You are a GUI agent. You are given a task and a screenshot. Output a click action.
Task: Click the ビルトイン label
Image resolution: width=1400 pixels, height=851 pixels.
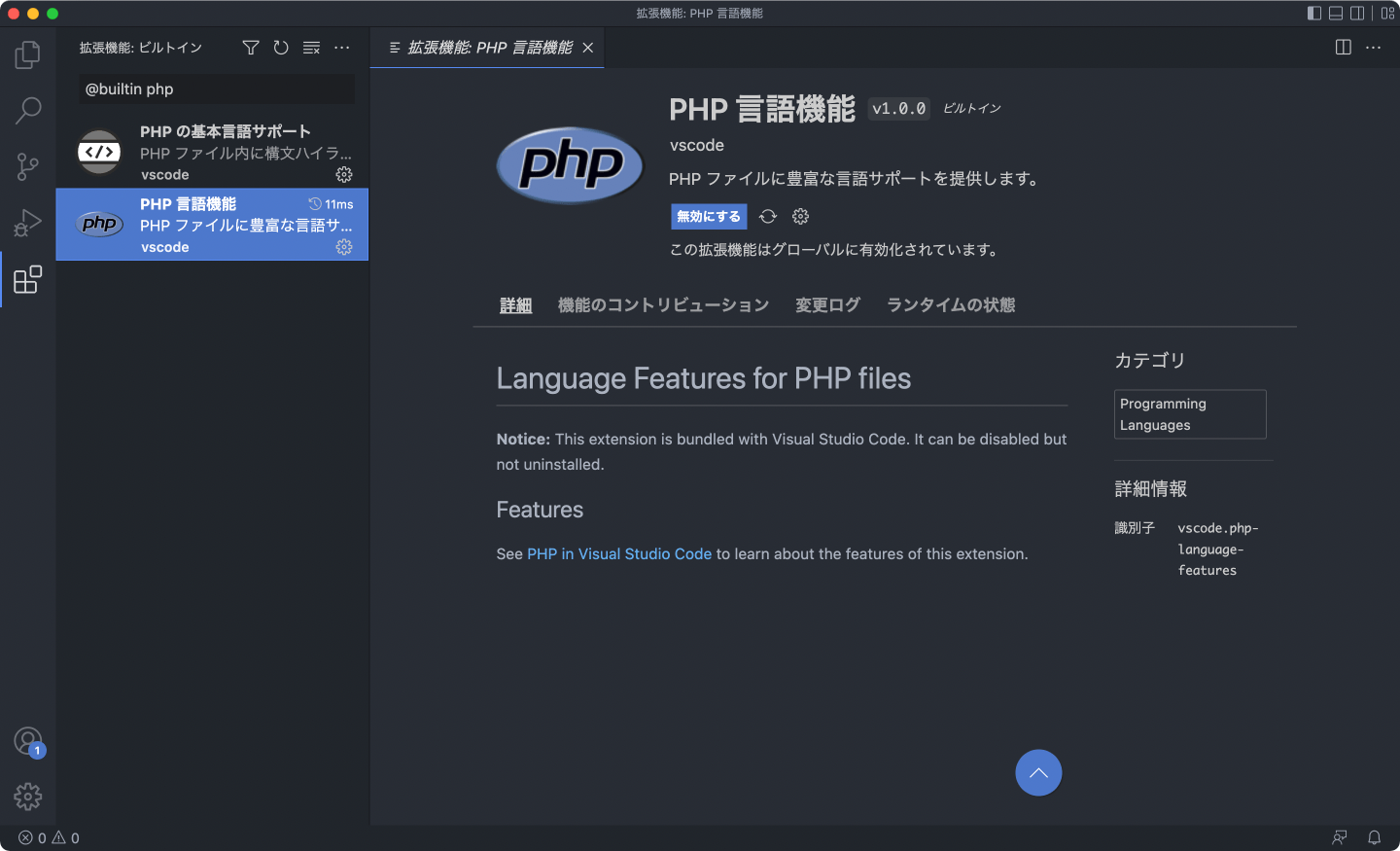[x=972, y=108]
